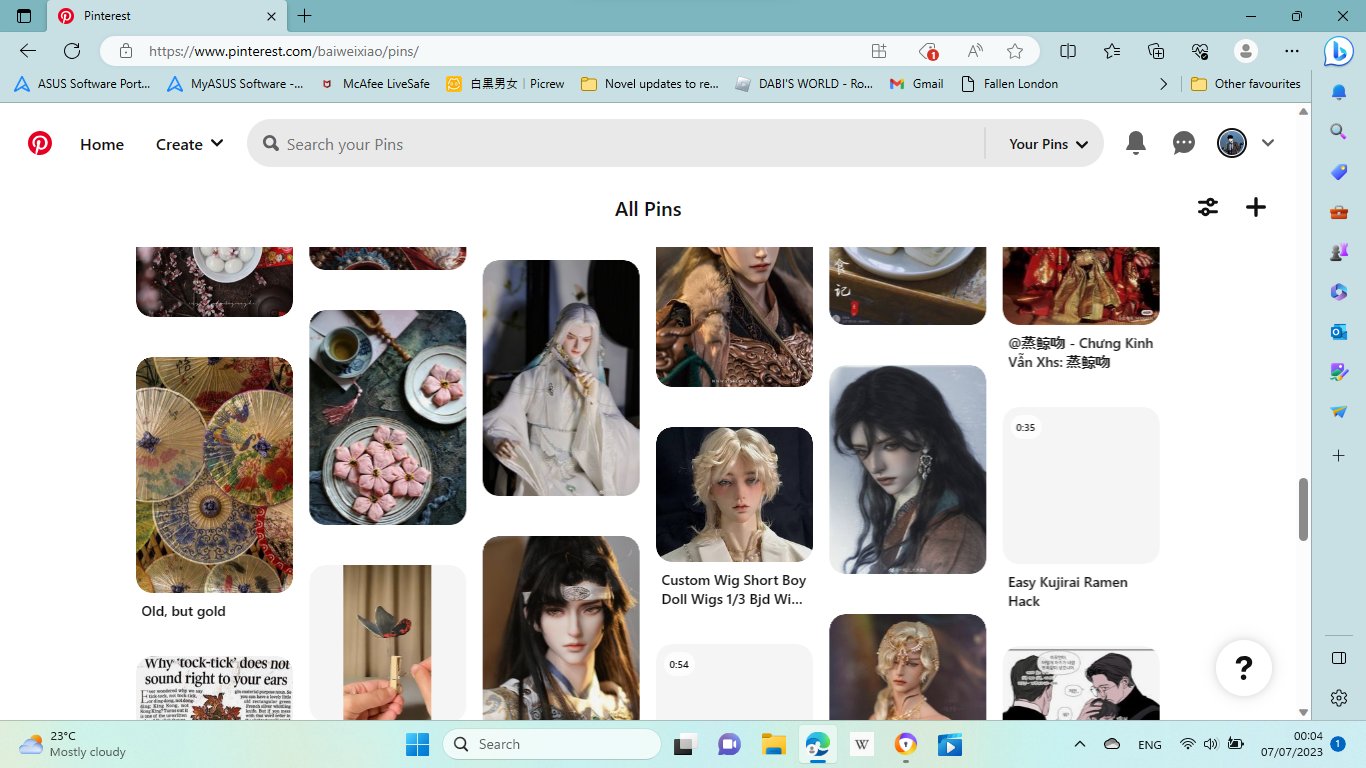
Task: Click the plus icon to add a Pin
Action: (1256, 207)
